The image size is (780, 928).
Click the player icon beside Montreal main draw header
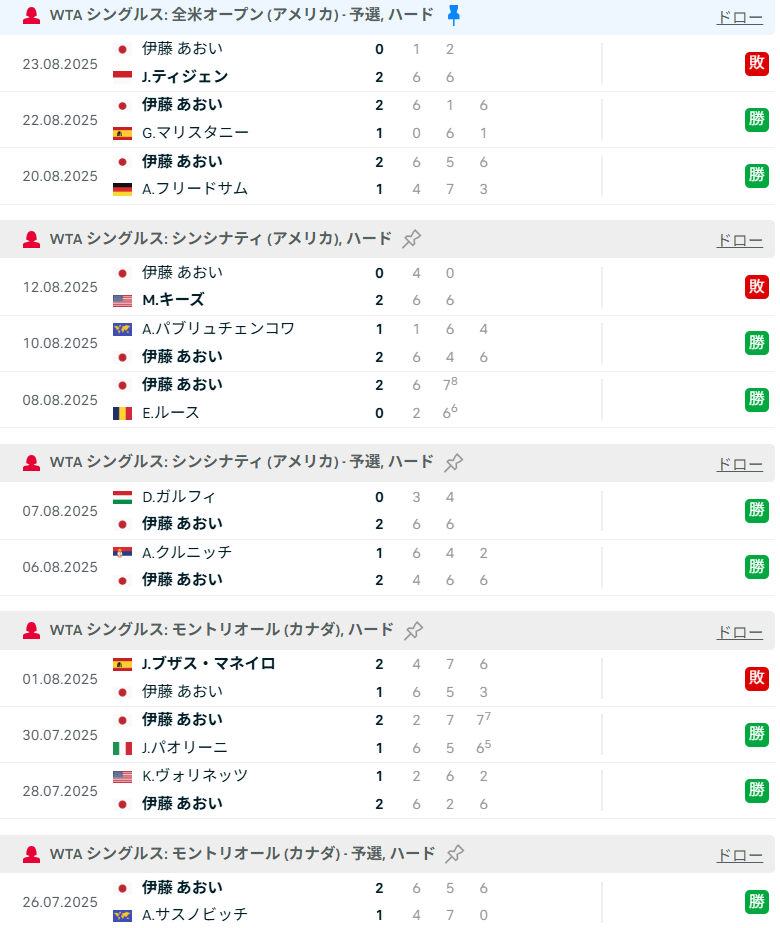(31, 630)
